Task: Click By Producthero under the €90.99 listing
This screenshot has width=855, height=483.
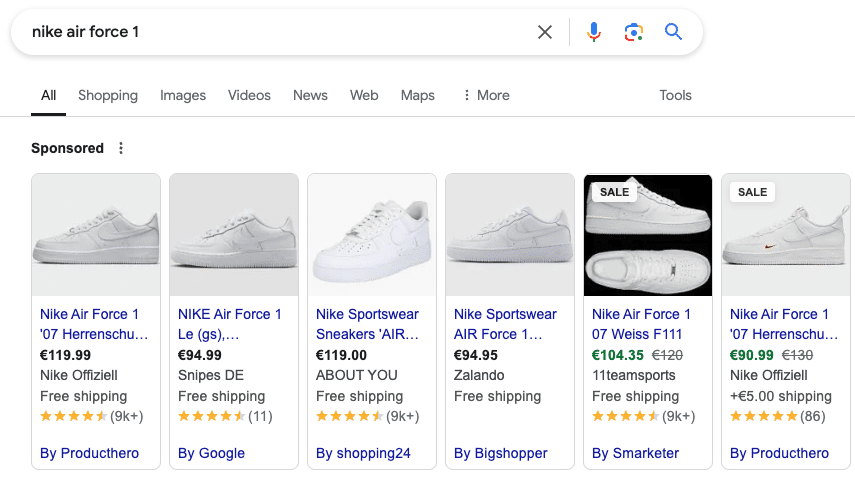Action: 779,453
